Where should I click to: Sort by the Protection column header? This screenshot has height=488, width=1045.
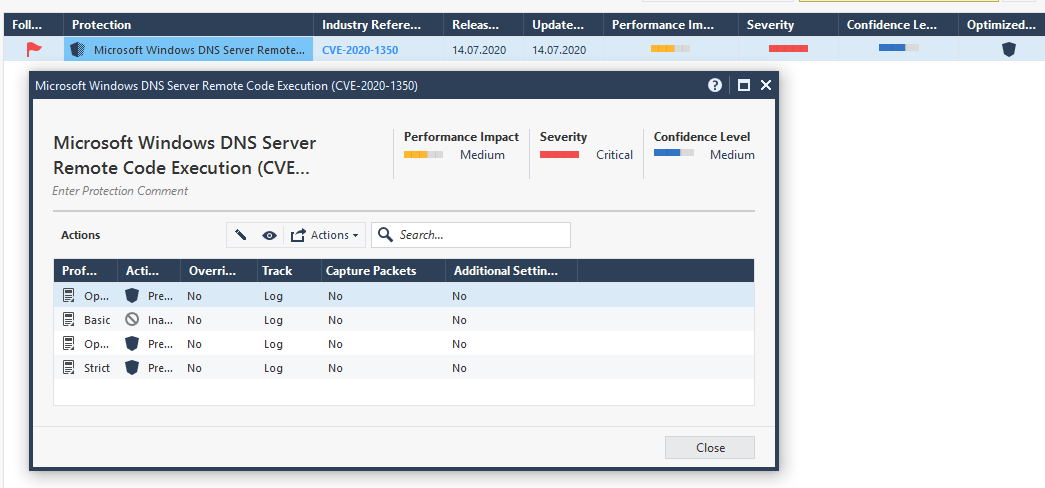189,25
